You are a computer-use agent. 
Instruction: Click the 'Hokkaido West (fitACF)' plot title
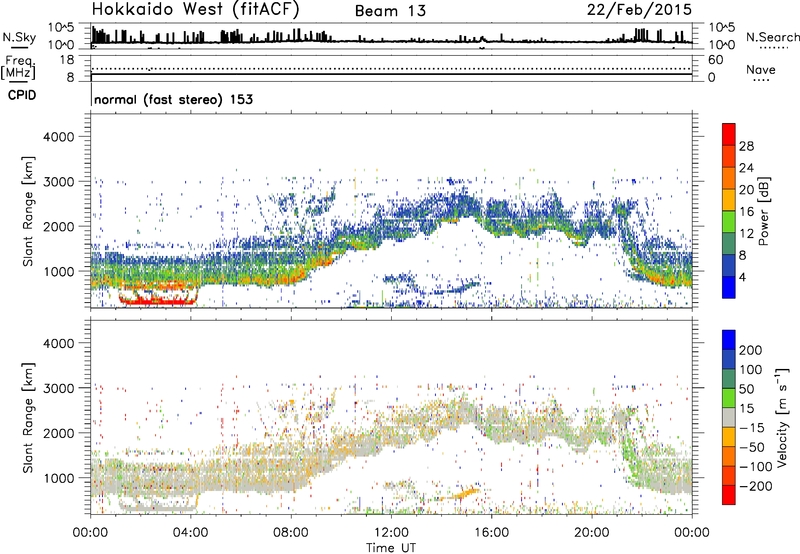click(195, 10)
